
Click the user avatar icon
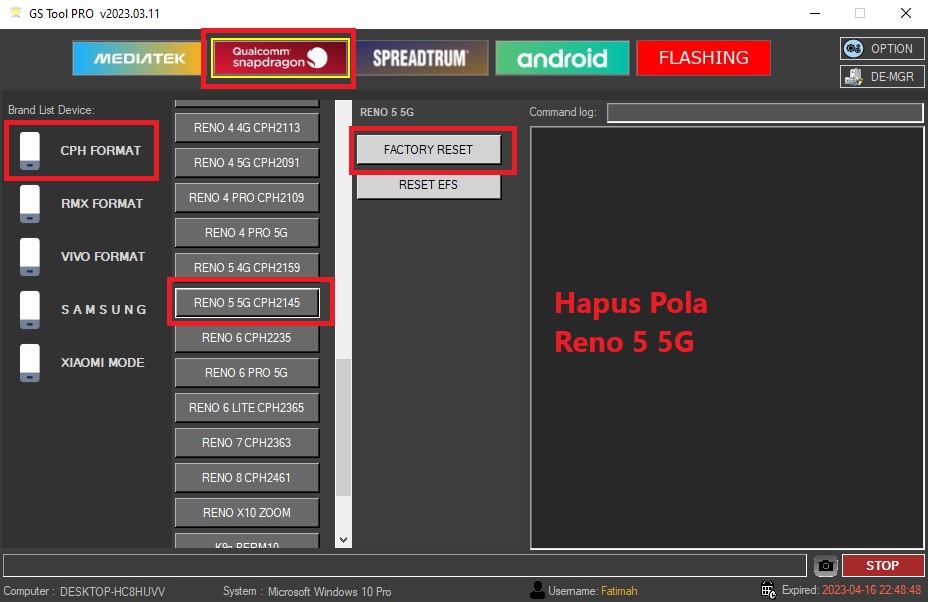coord(537,590)
